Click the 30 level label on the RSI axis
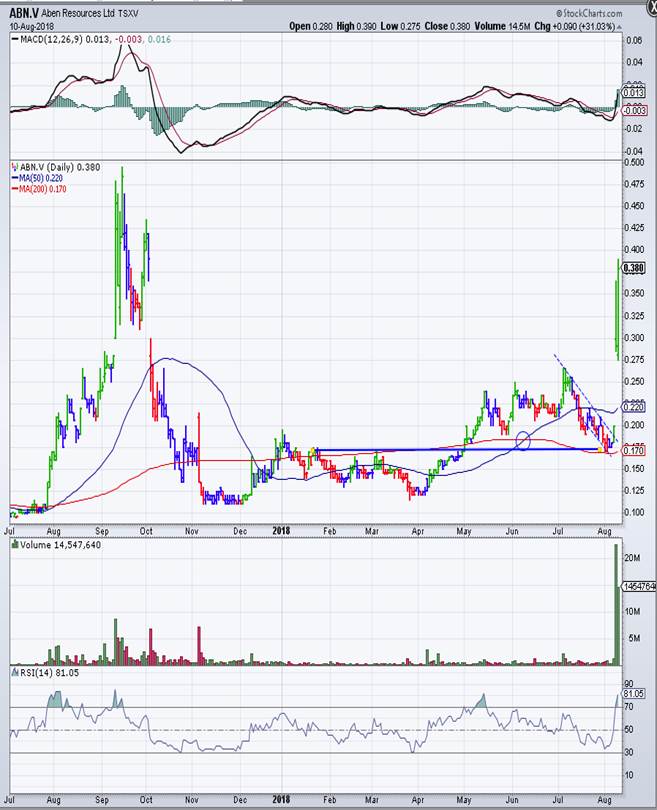 (629, 752)
